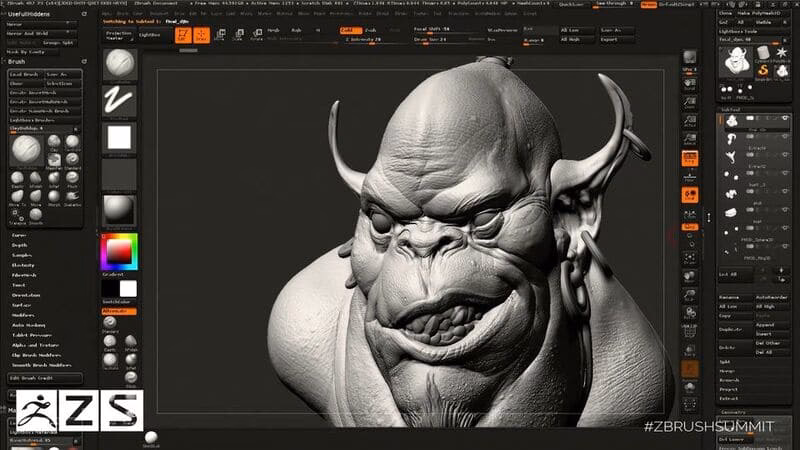Choose the MaskPen brush in Brush palette
This screenshot has width=800, height=450.
54,161
